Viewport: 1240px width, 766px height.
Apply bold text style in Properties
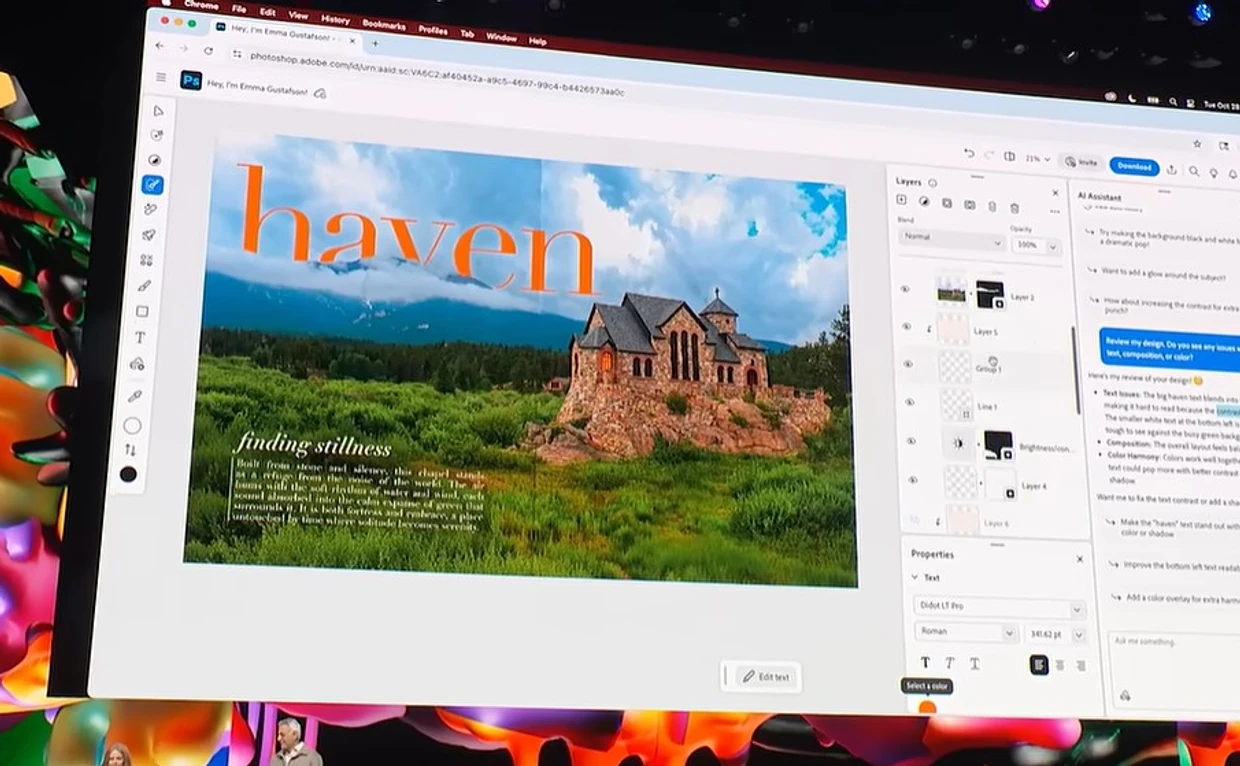(x=925, y=662)
